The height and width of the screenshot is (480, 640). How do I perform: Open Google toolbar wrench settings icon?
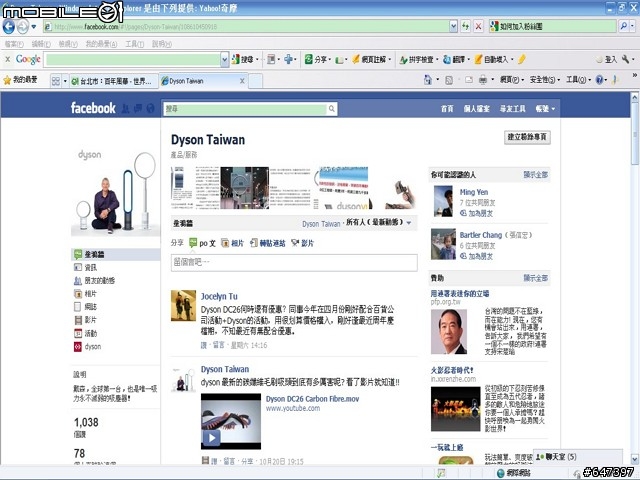625,60
